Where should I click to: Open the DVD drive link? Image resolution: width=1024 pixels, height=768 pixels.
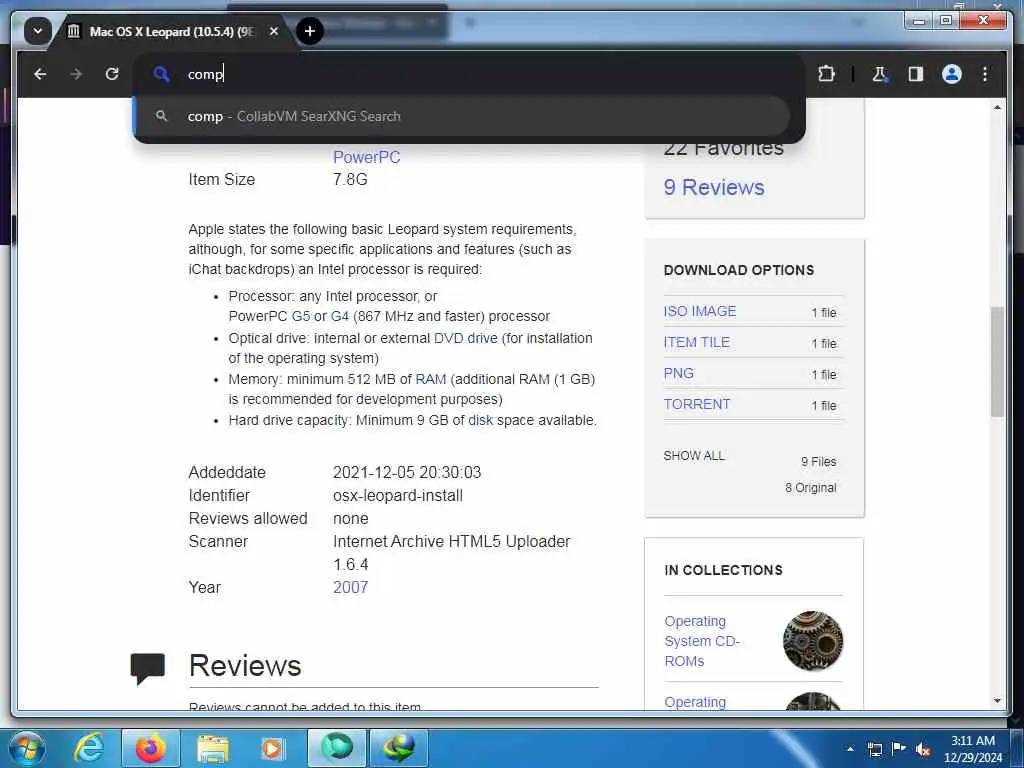(x=466, y=338)
